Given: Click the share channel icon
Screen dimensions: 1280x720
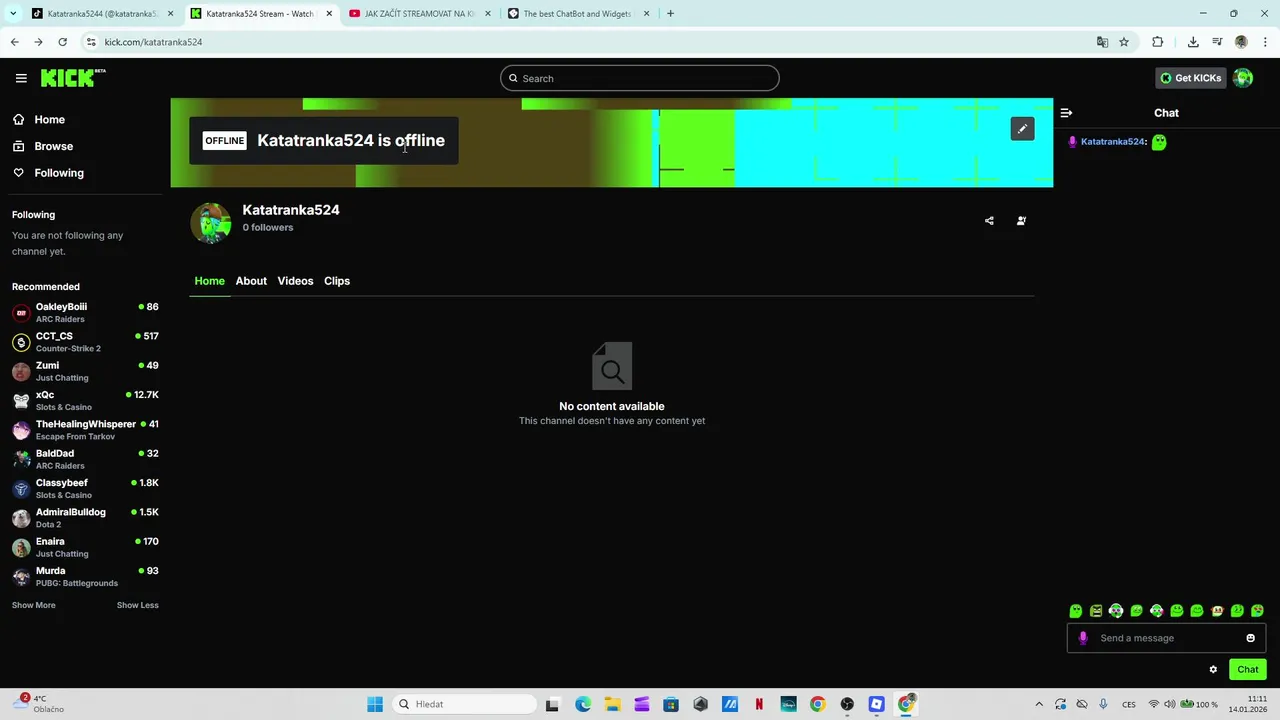Looking at the screenshot, I should tap(989, 221).
